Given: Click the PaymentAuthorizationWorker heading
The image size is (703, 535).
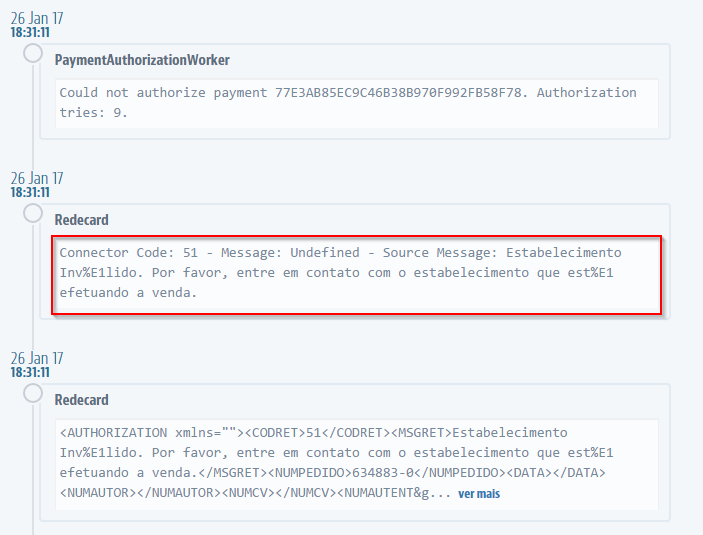Looking at the screenshot, I should (x=142, y=60).
